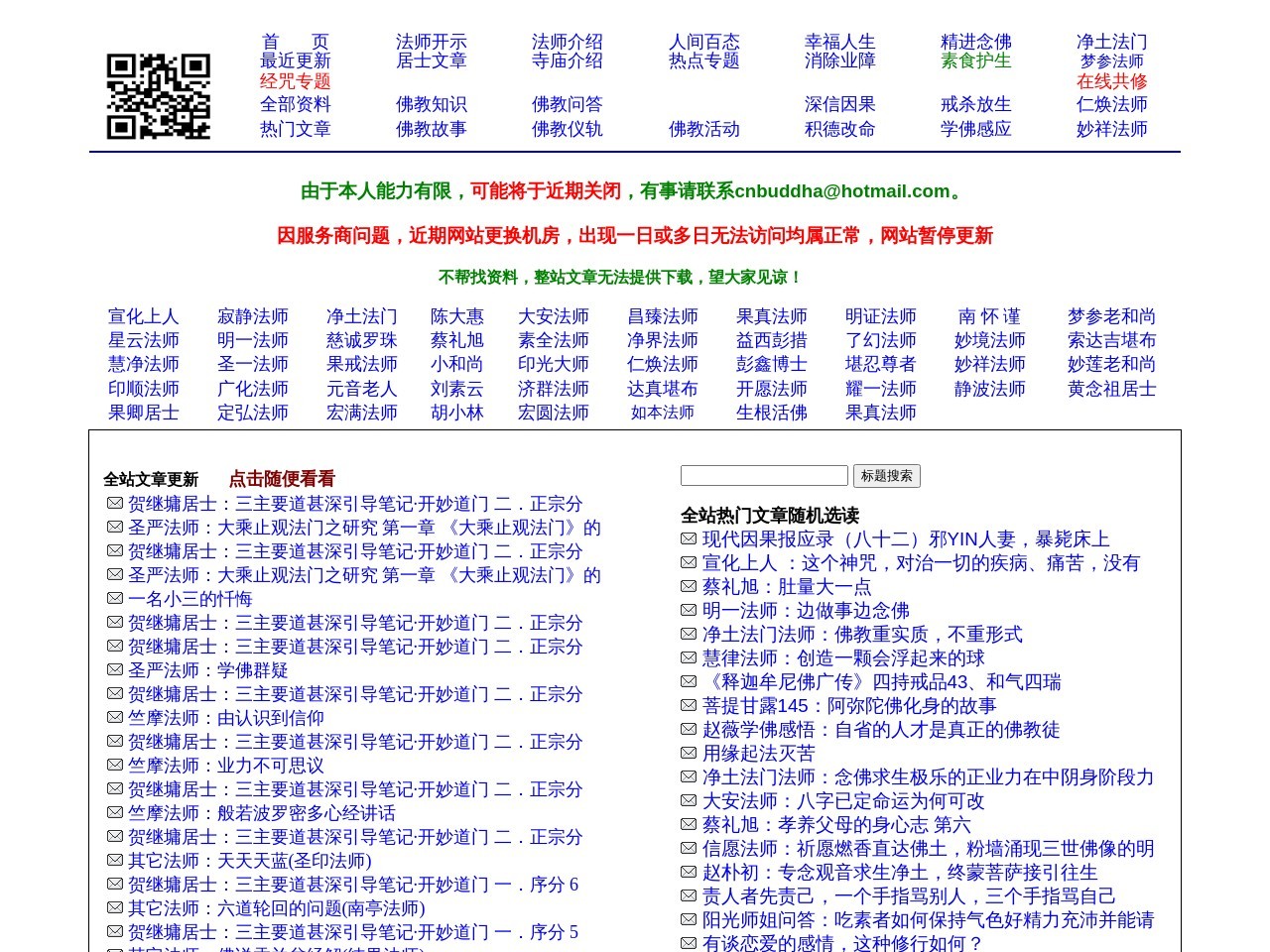This screenshot has width=1270, height=952.
Task: Click envelope icon beside 现代因果报应录 article
Action: tap(689, 538)
